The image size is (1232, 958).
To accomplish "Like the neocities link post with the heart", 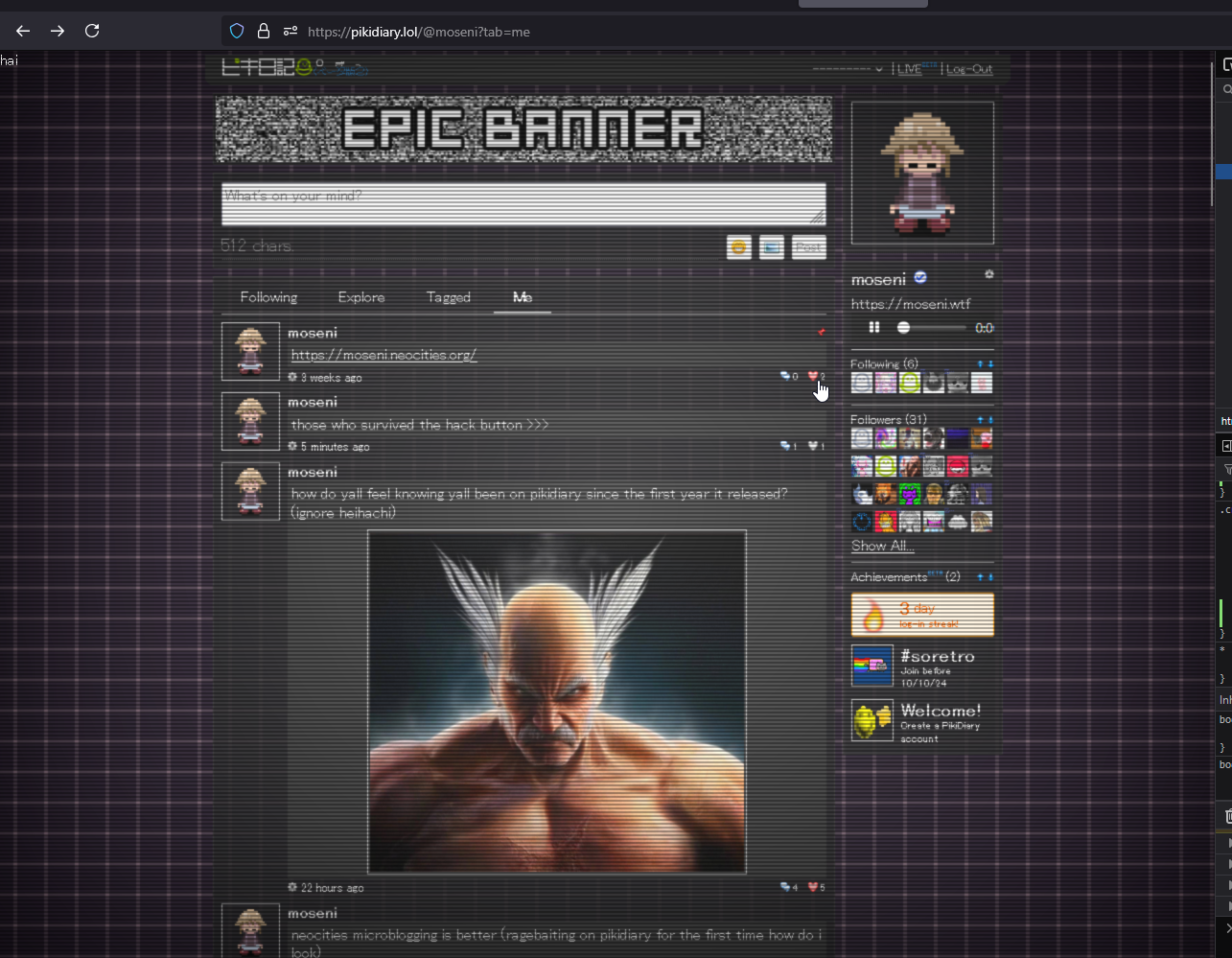I will [813, 377].
